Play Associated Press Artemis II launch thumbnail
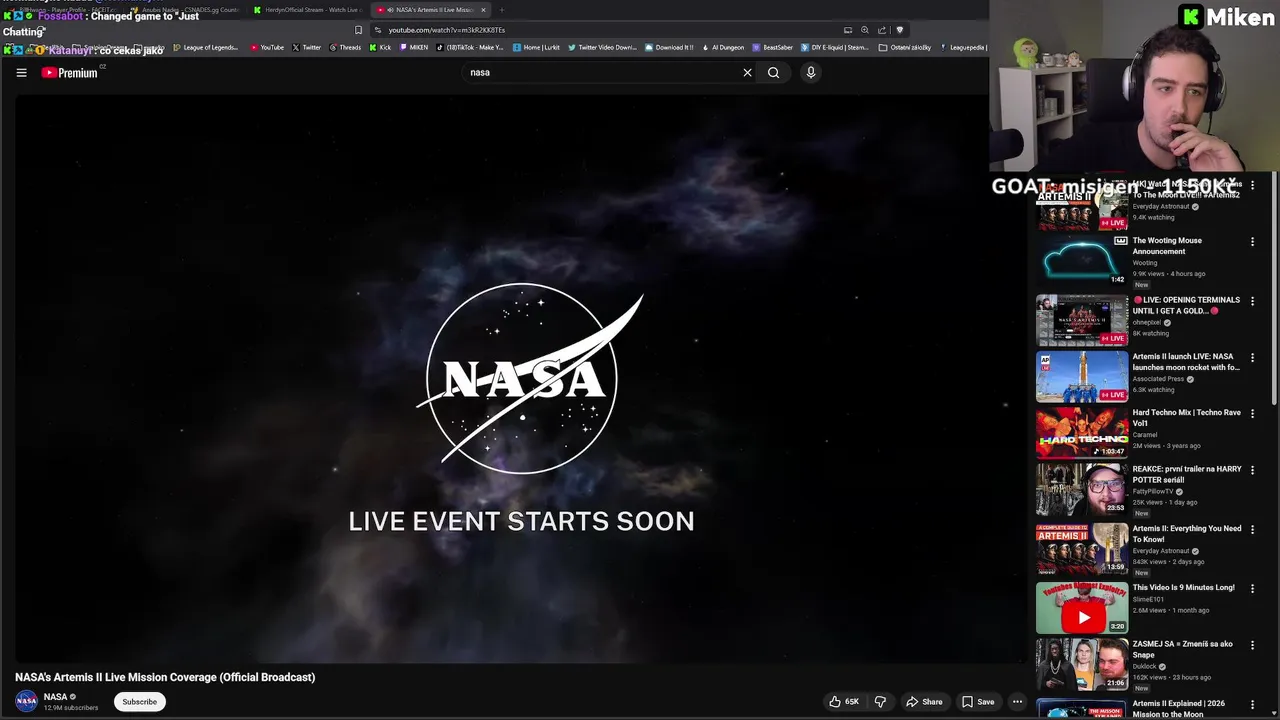Image resolution: width=1280 pixels, height=720 pixels. tap(1082, 377)
